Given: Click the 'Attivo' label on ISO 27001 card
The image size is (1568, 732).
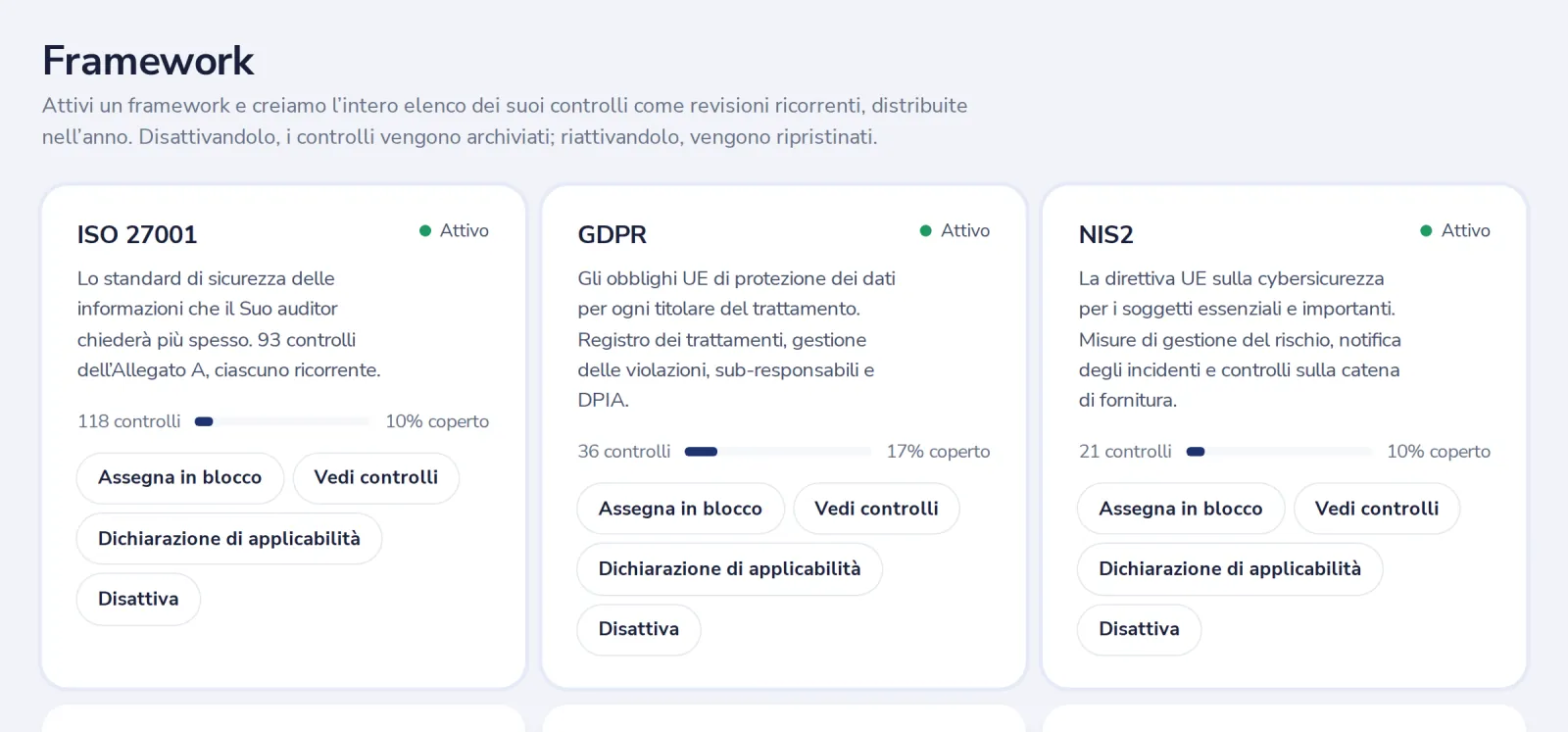Looking at the screenshot, I should (465, 231).
